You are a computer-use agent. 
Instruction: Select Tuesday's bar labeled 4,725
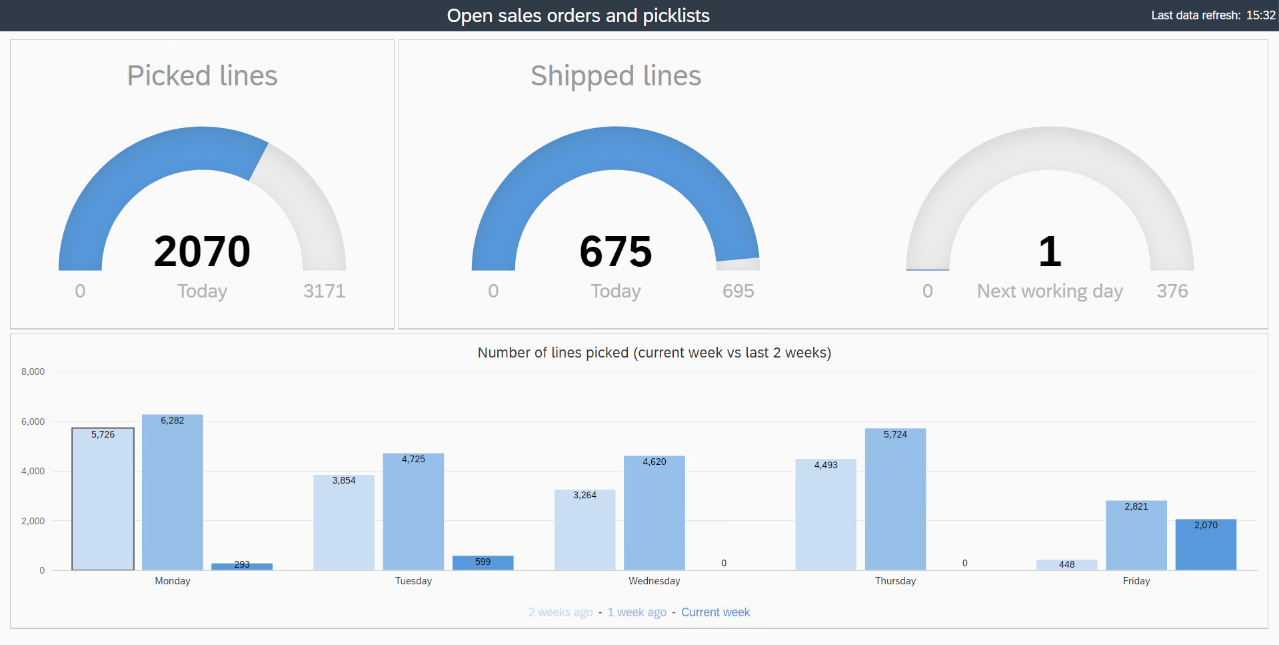coord(413,512)
